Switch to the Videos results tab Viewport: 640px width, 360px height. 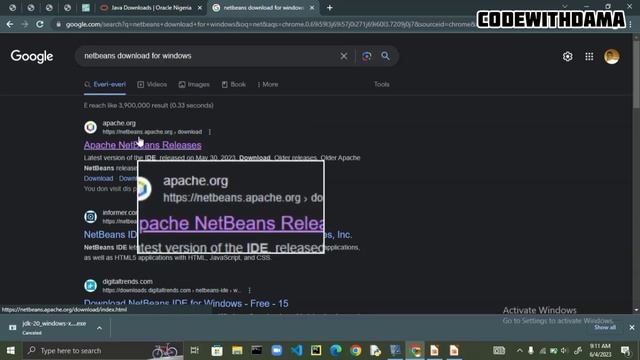pyautogui.click(x=152, y=84)
